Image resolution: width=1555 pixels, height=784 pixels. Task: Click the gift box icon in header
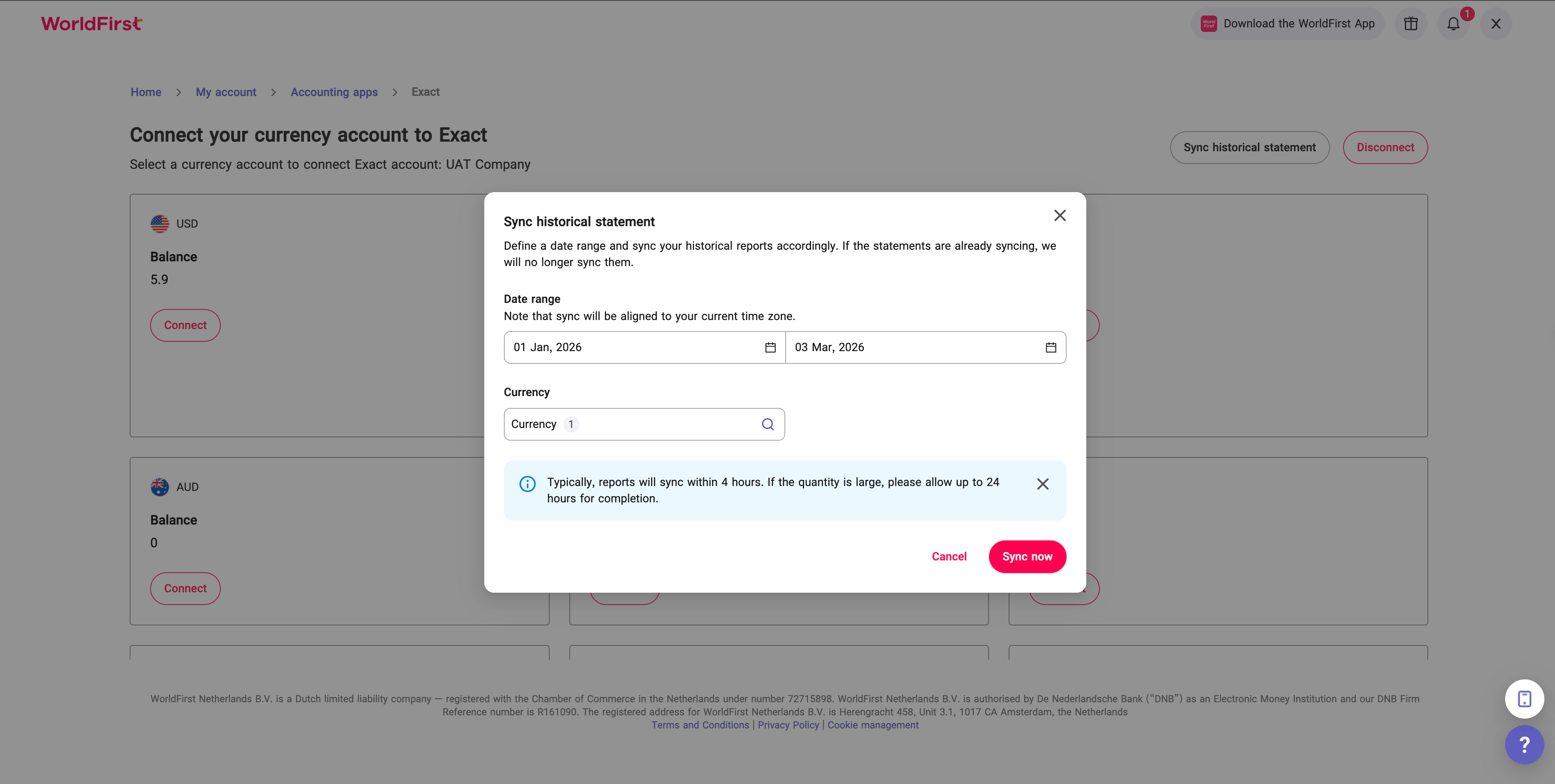pos(1411,24)
